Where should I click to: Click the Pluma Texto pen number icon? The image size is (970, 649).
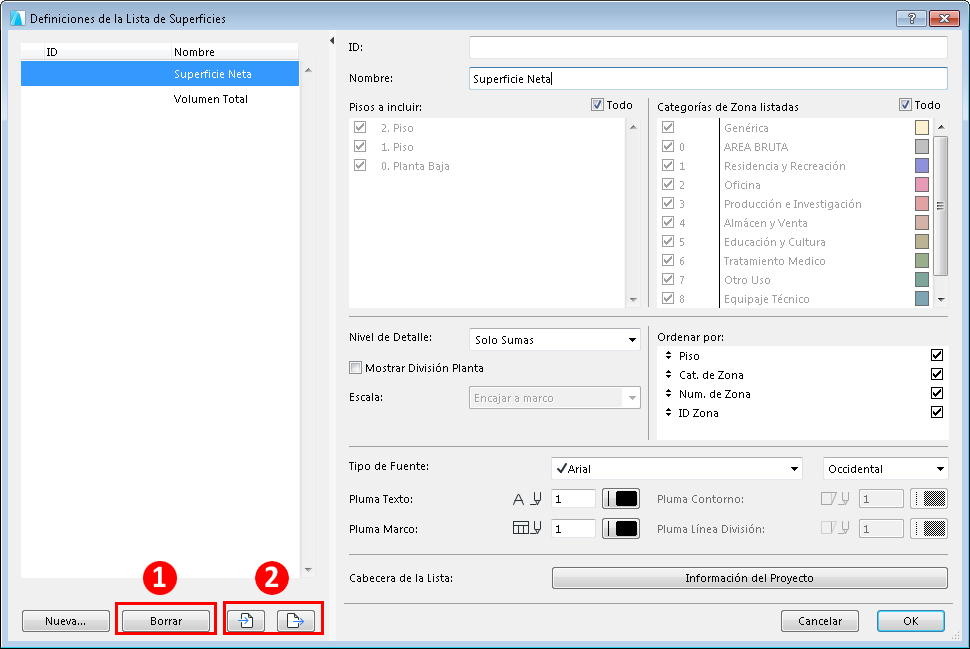[x=527, y=499]
